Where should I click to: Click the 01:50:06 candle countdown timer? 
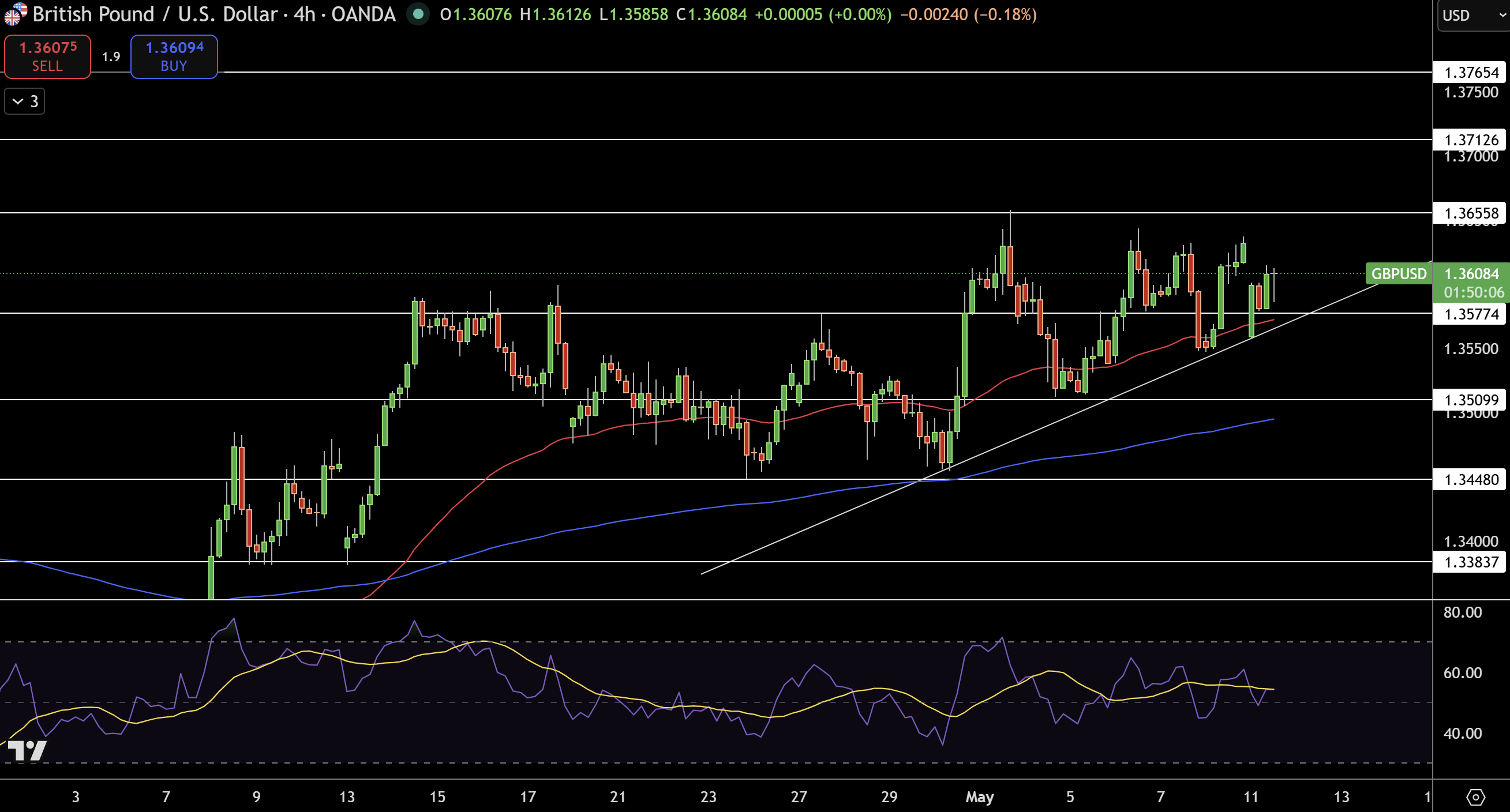click(x=1474, y=292)
